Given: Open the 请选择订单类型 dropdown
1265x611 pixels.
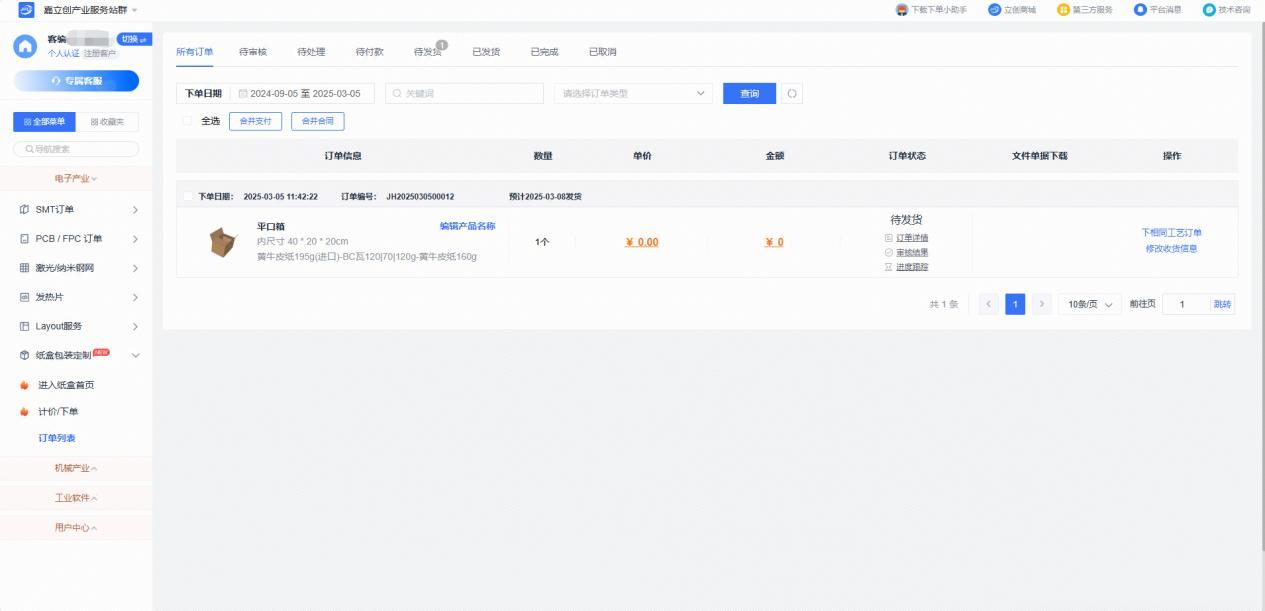Looking at the screenshot, I should pyautogui.click(x=633, y=94).
